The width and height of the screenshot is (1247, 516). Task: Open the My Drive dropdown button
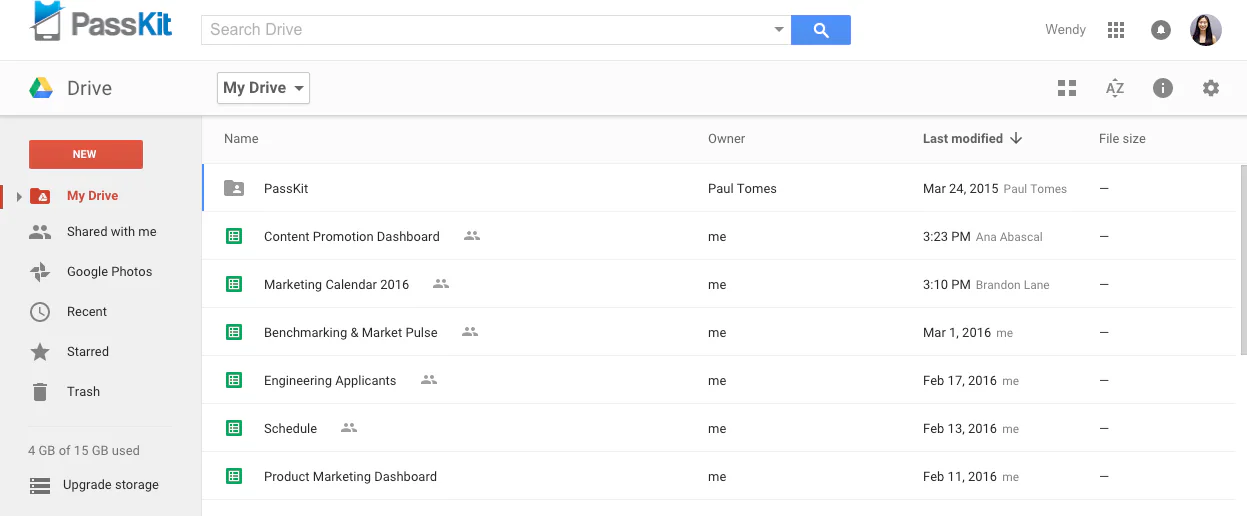263,88
